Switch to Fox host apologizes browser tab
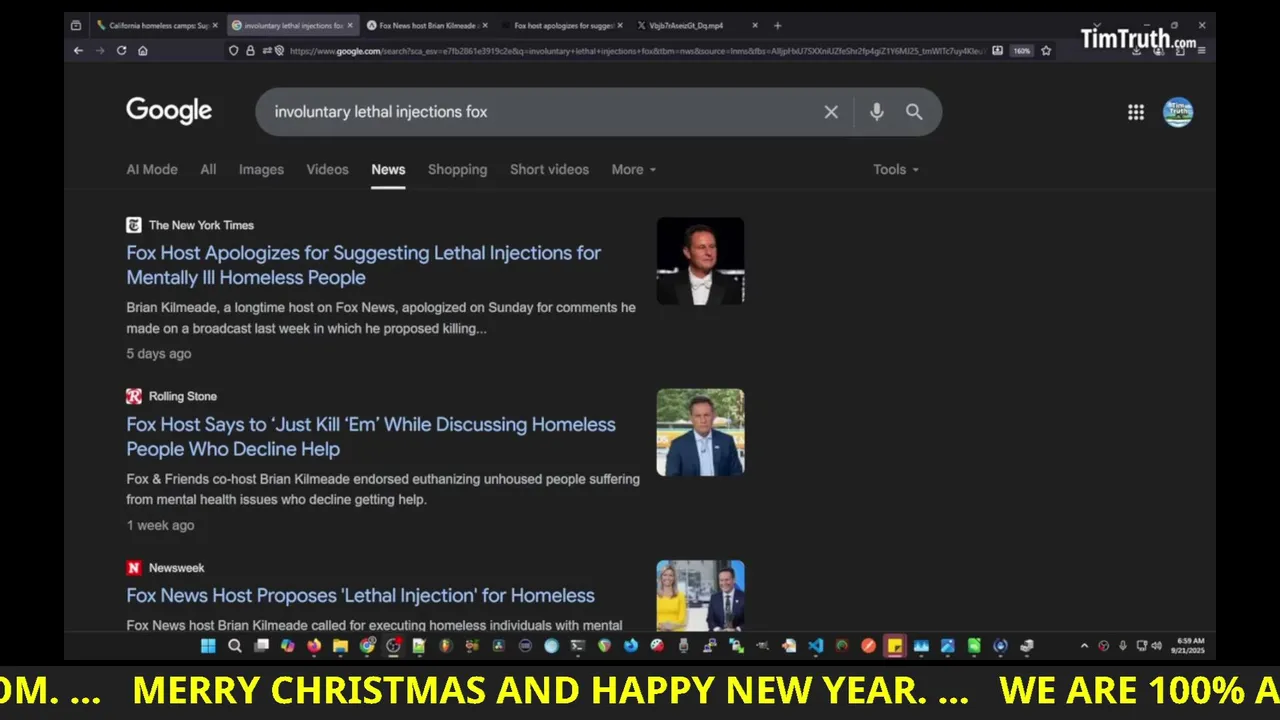 tap(563, 25)
